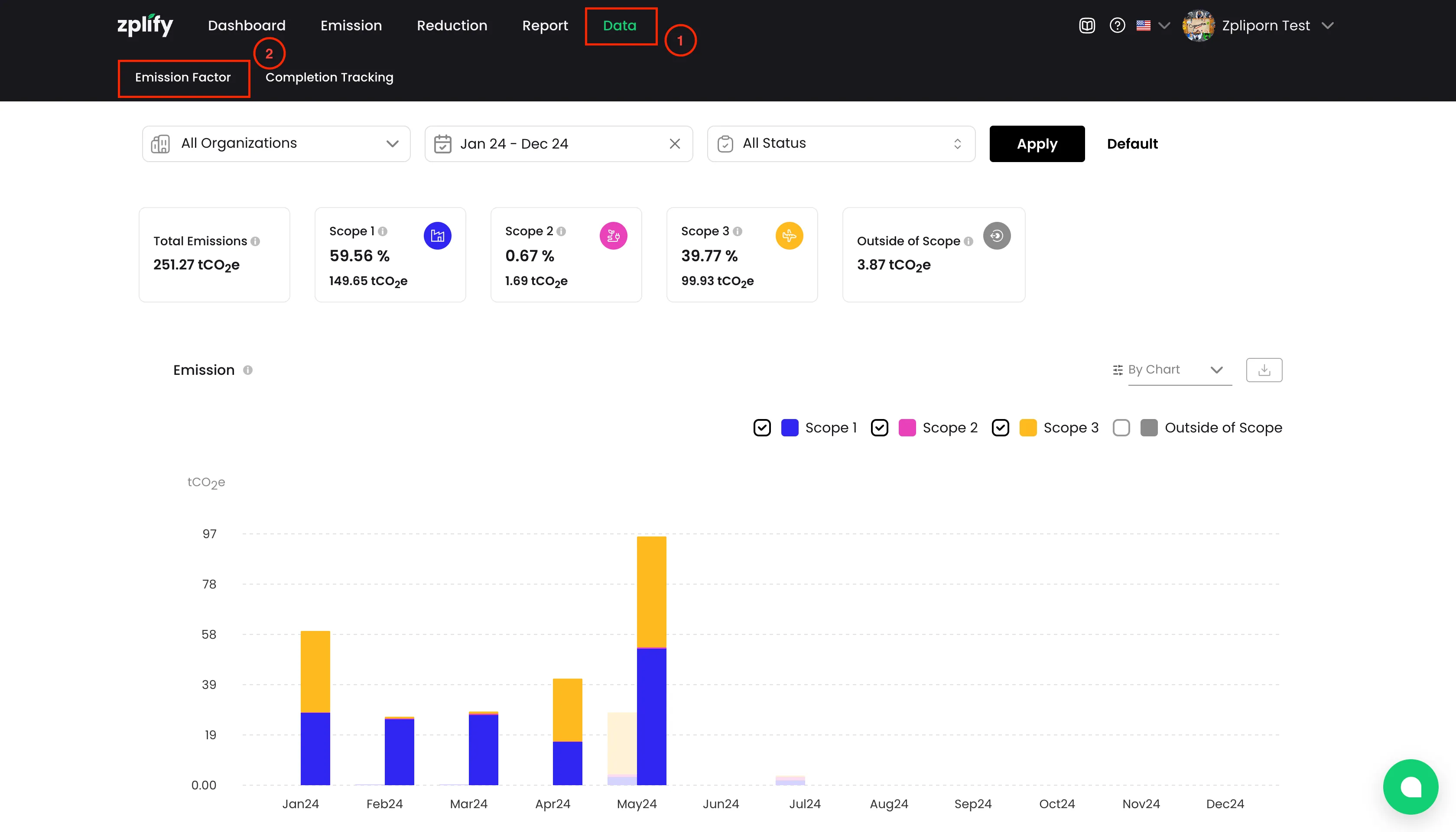1456x832 pixels.
Task: Click the download chart icon button
Action: click(1264, 370)
